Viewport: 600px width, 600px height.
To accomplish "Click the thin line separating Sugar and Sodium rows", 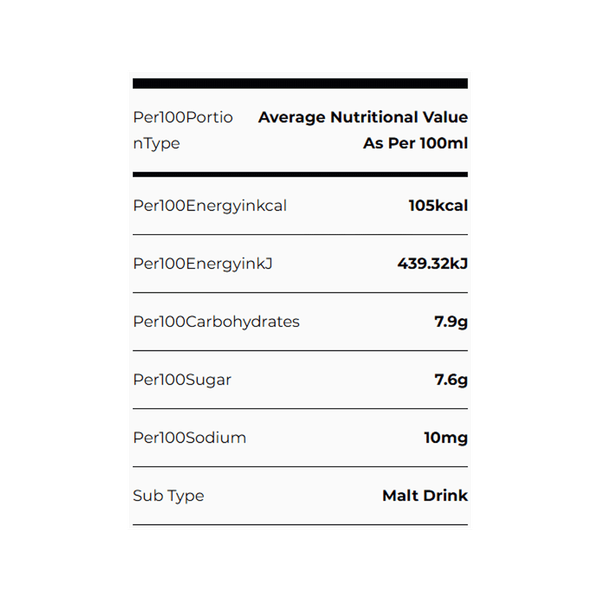I will tap(300, 409).
